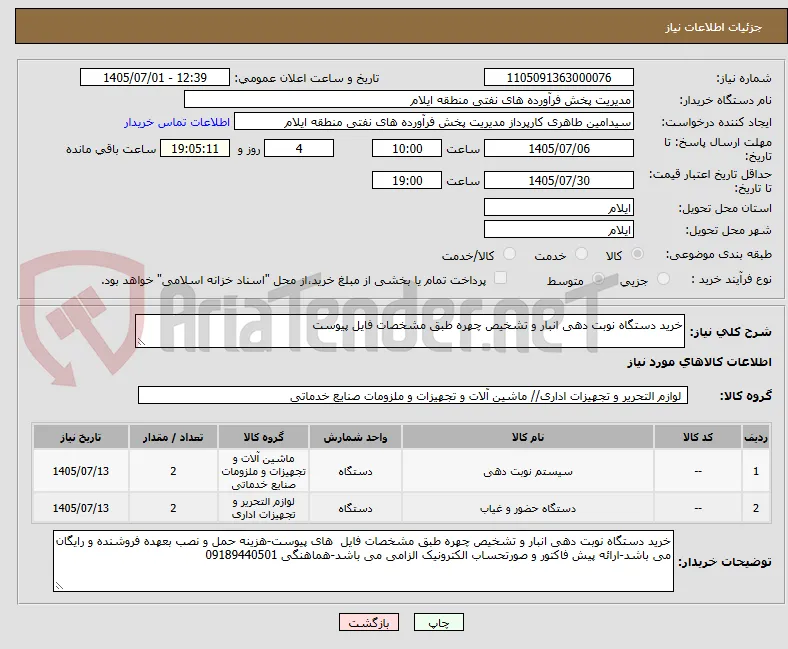Click the request creator field سیدامین طاهری
The height and width of the screenshot is (649, 788).
click(434, 122)
